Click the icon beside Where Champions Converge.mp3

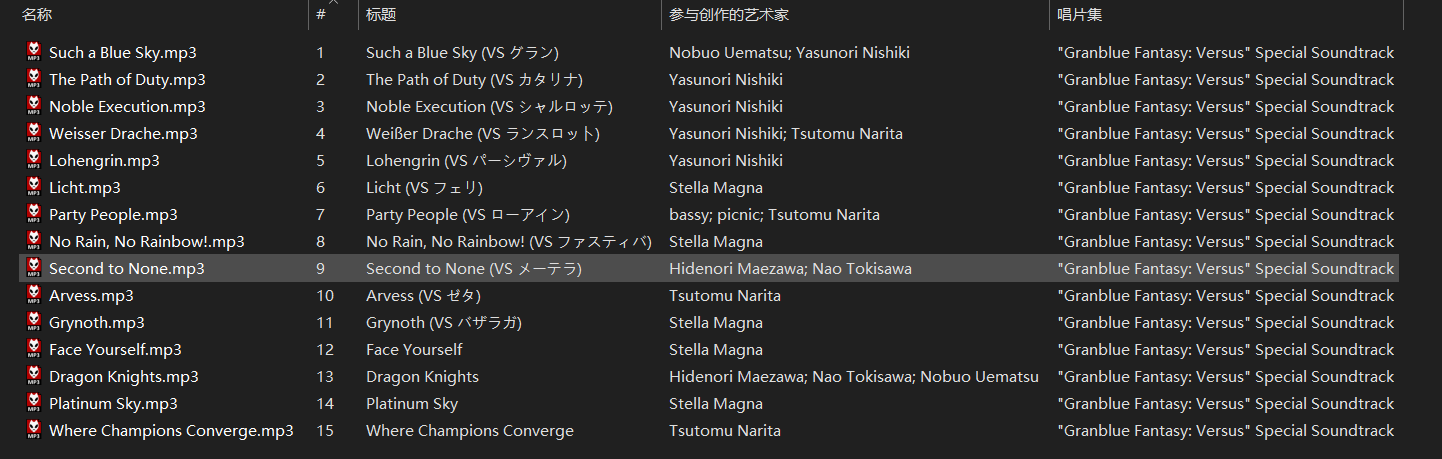pyautogui.click(x=33, y=430)
